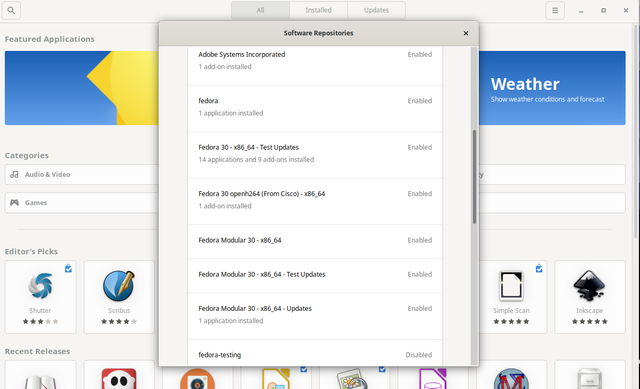
Task: Click the scrollbar in the repositories dialog
Action: pyautogui.click(x=474, y=177)
